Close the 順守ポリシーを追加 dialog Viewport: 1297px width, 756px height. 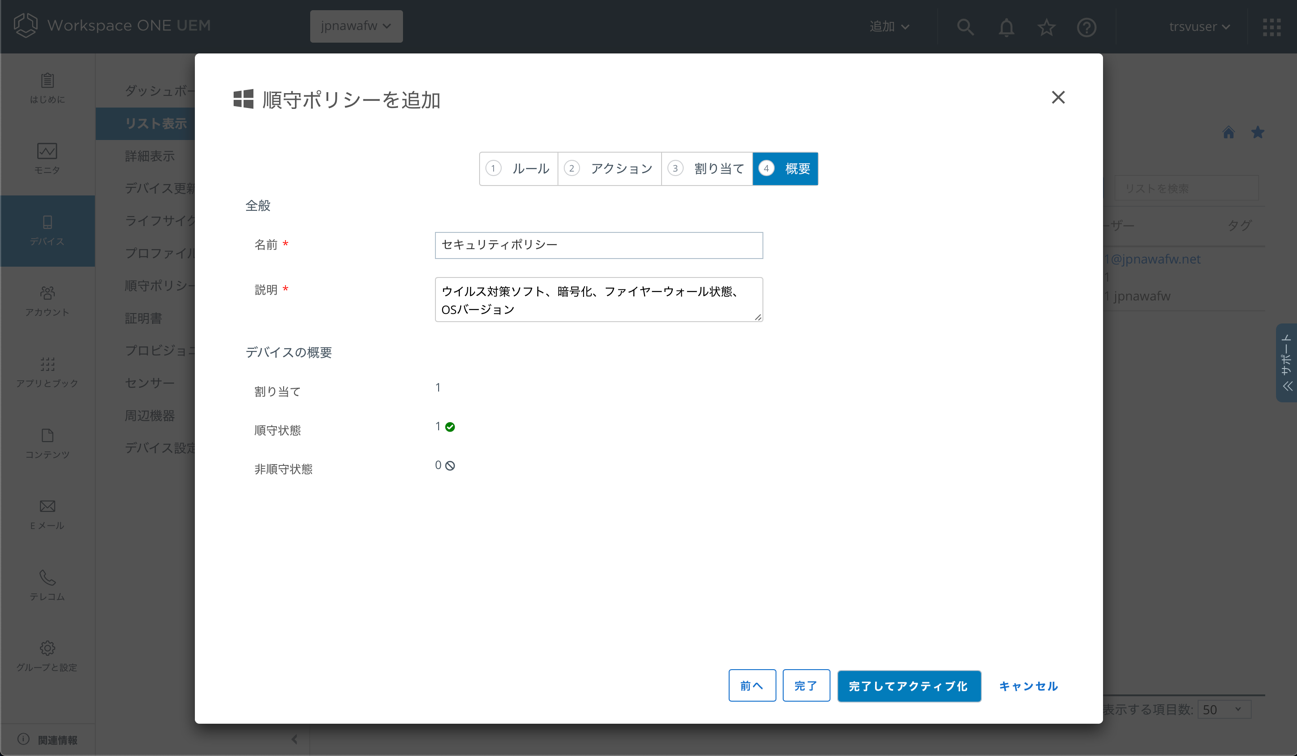[1058, 97]
